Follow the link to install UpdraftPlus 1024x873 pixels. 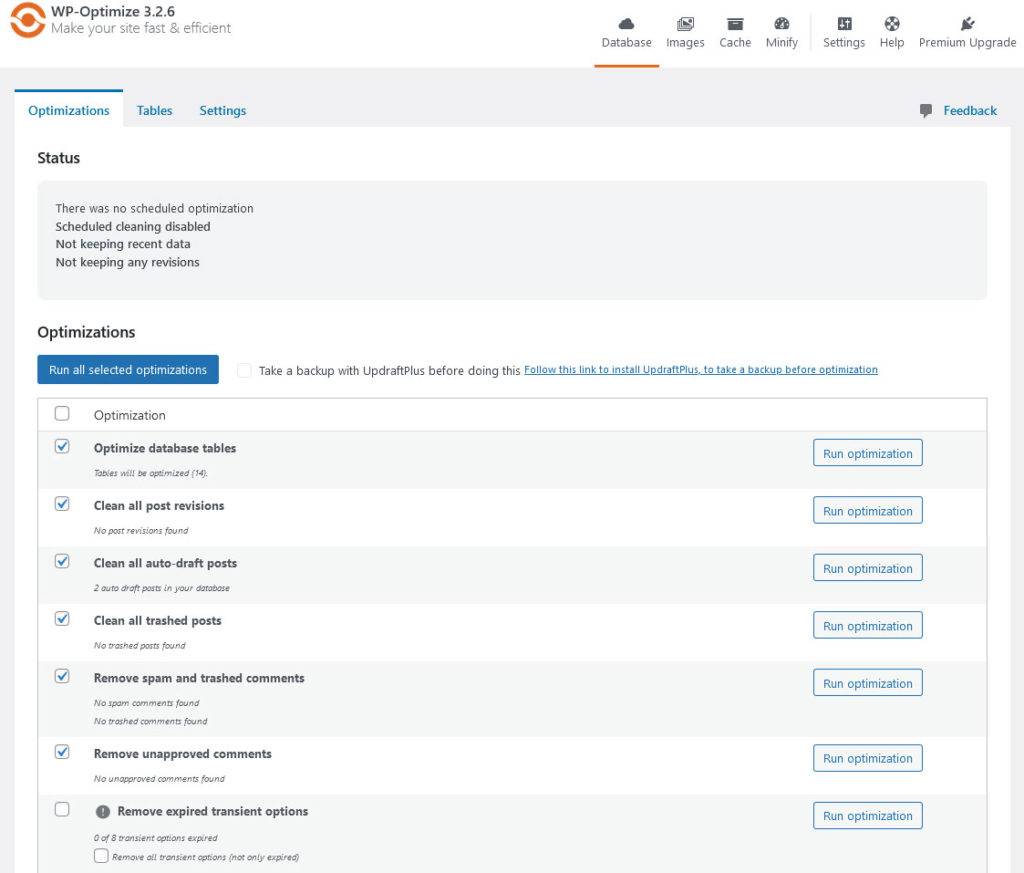point(700,370)
